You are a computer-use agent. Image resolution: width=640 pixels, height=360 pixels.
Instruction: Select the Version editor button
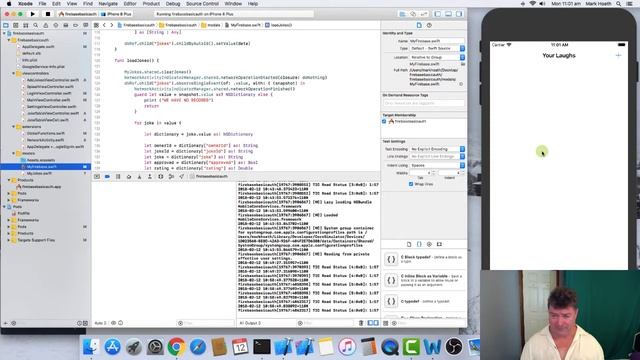point(424,14)
